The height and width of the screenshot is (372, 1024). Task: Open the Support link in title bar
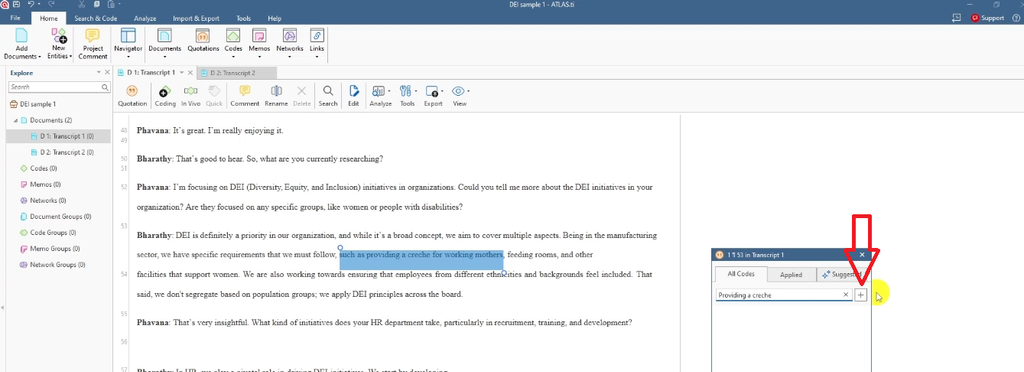(x=987, y=18)
